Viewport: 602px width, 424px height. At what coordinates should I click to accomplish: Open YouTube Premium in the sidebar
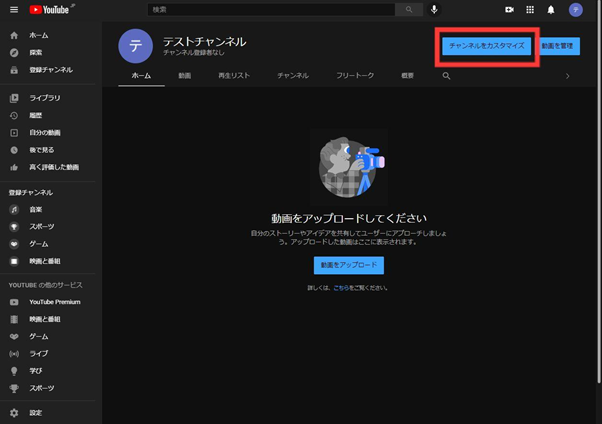(x=48, y=302)
